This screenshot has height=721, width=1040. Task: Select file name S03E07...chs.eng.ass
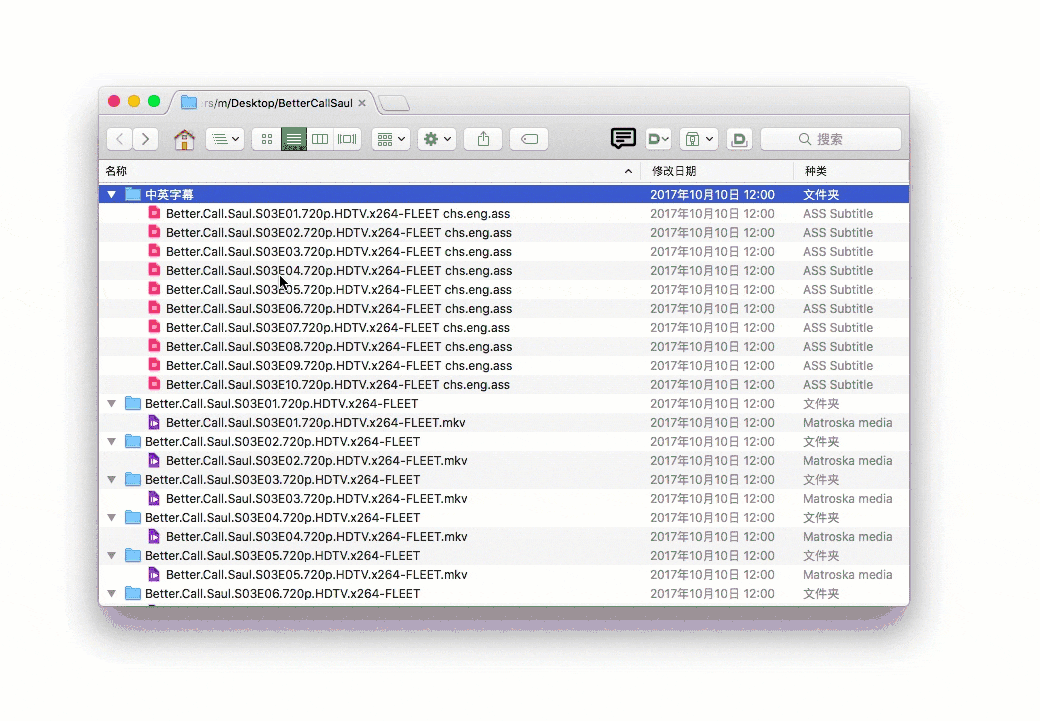click(x=338, y=328)
